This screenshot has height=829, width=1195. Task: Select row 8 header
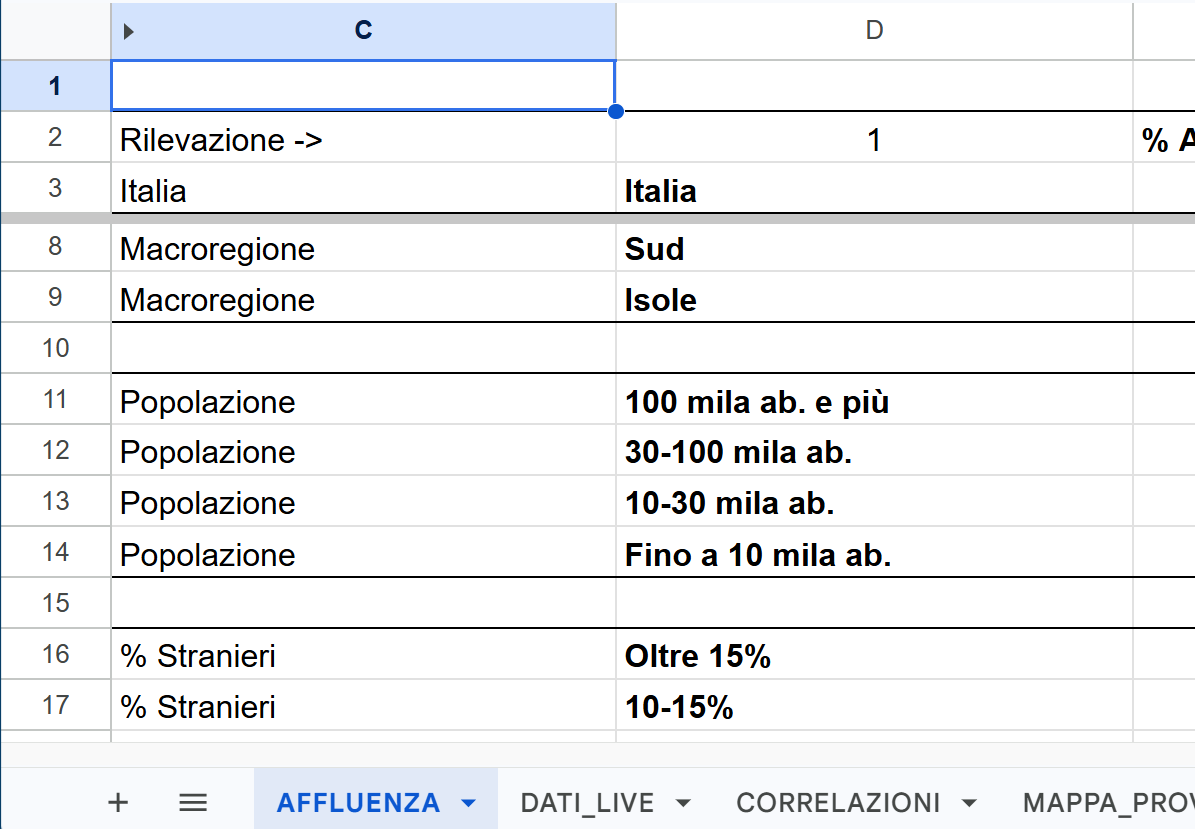tap(55, 246)
